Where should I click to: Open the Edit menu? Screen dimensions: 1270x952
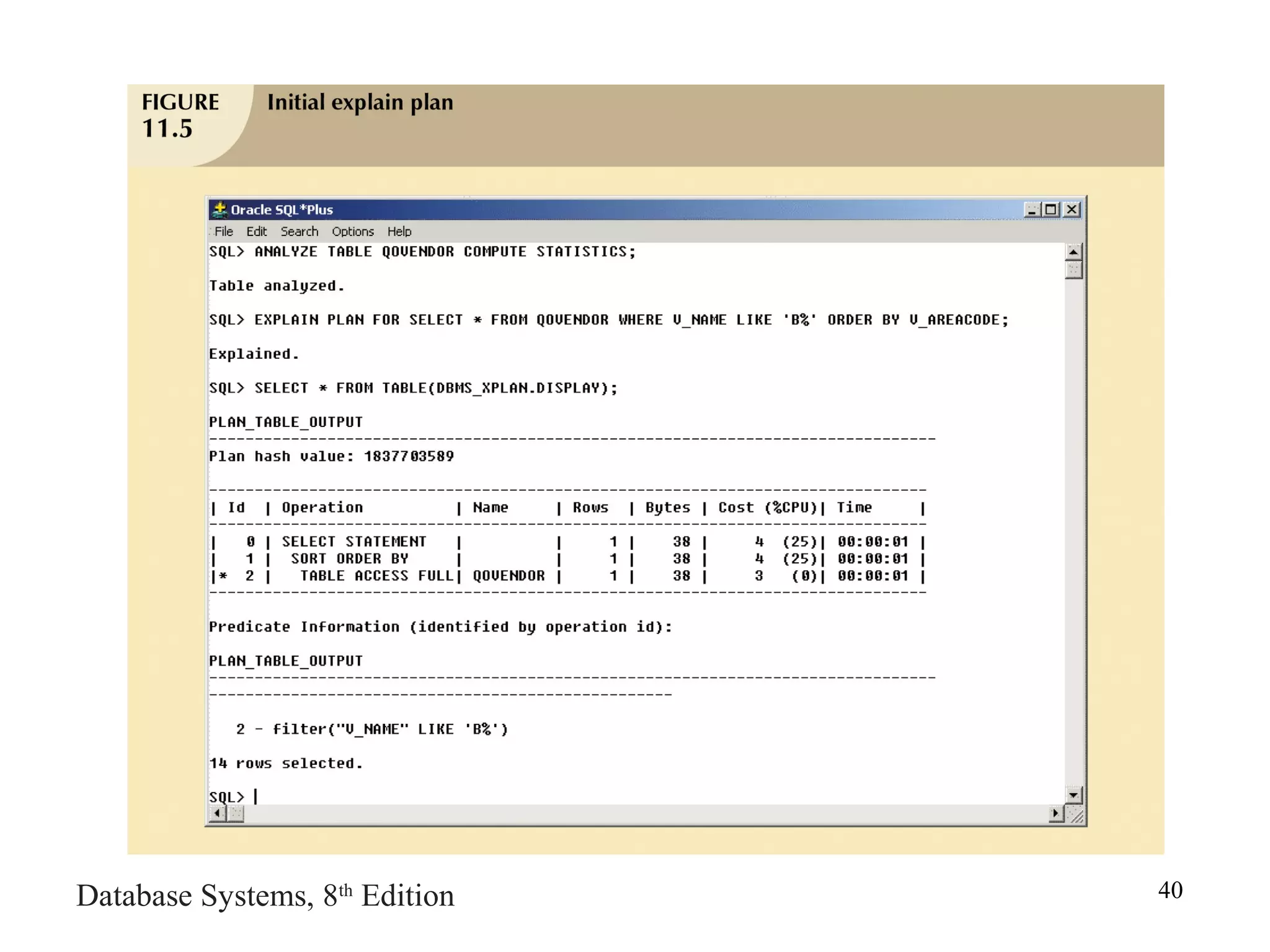click(256, 231)
